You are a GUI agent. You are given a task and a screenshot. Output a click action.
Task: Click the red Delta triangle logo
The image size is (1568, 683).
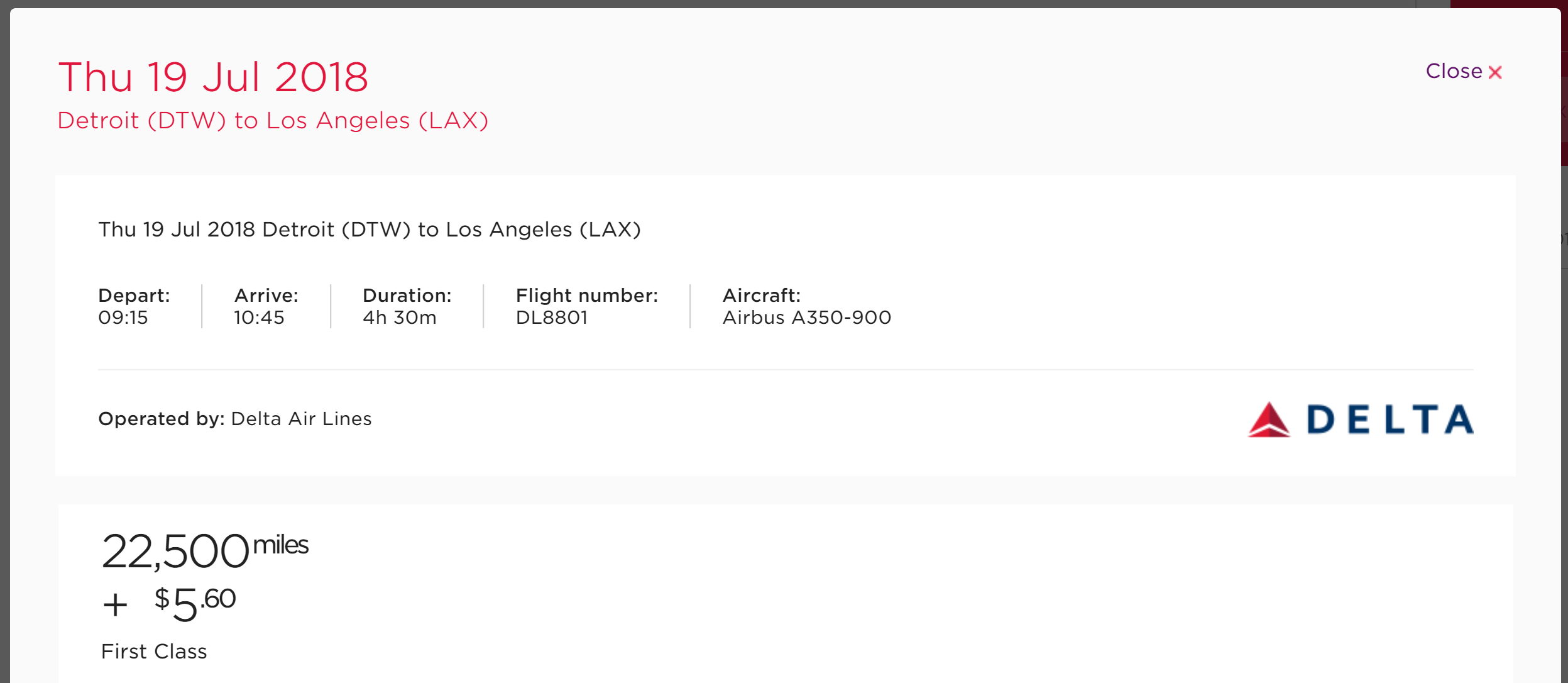tap(1269, 420)
